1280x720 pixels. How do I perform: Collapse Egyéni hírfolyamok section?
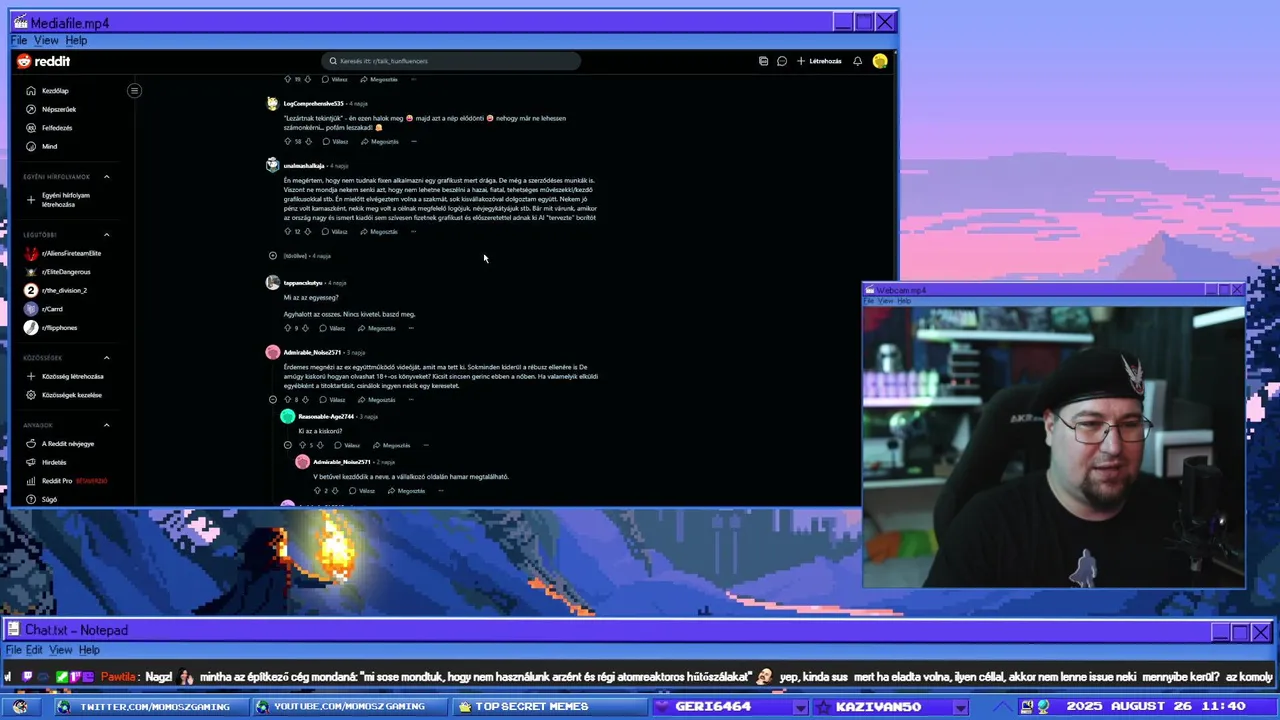(107, 177)
